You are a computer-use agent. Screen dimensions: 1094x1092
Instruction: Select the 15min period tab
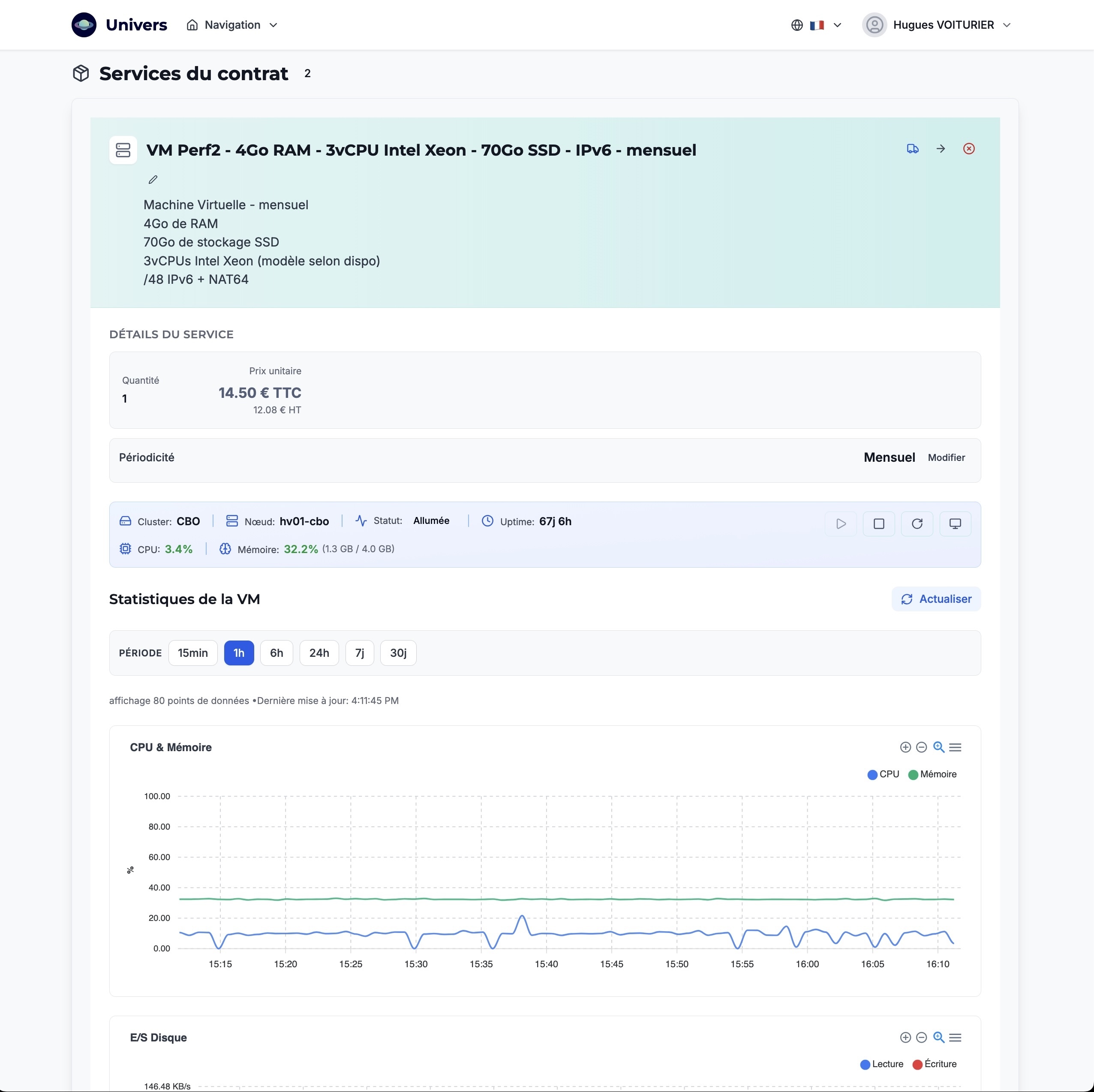coord(192,653)
